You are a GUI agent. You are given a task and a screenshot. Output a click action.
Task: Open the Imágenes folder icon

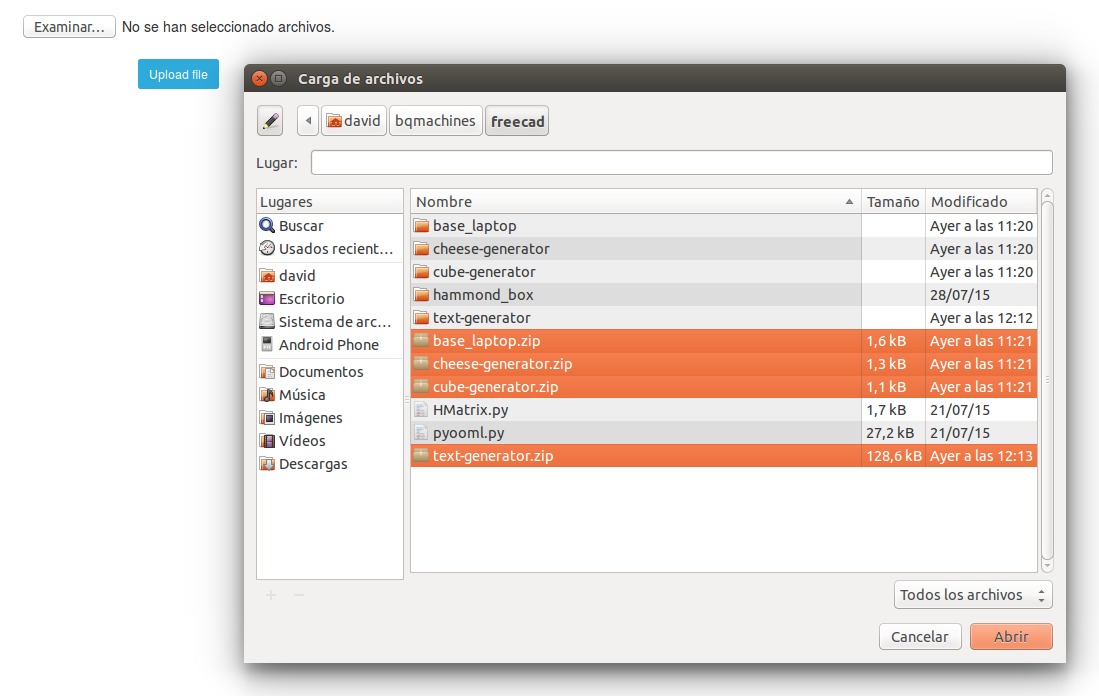point(267,418)
